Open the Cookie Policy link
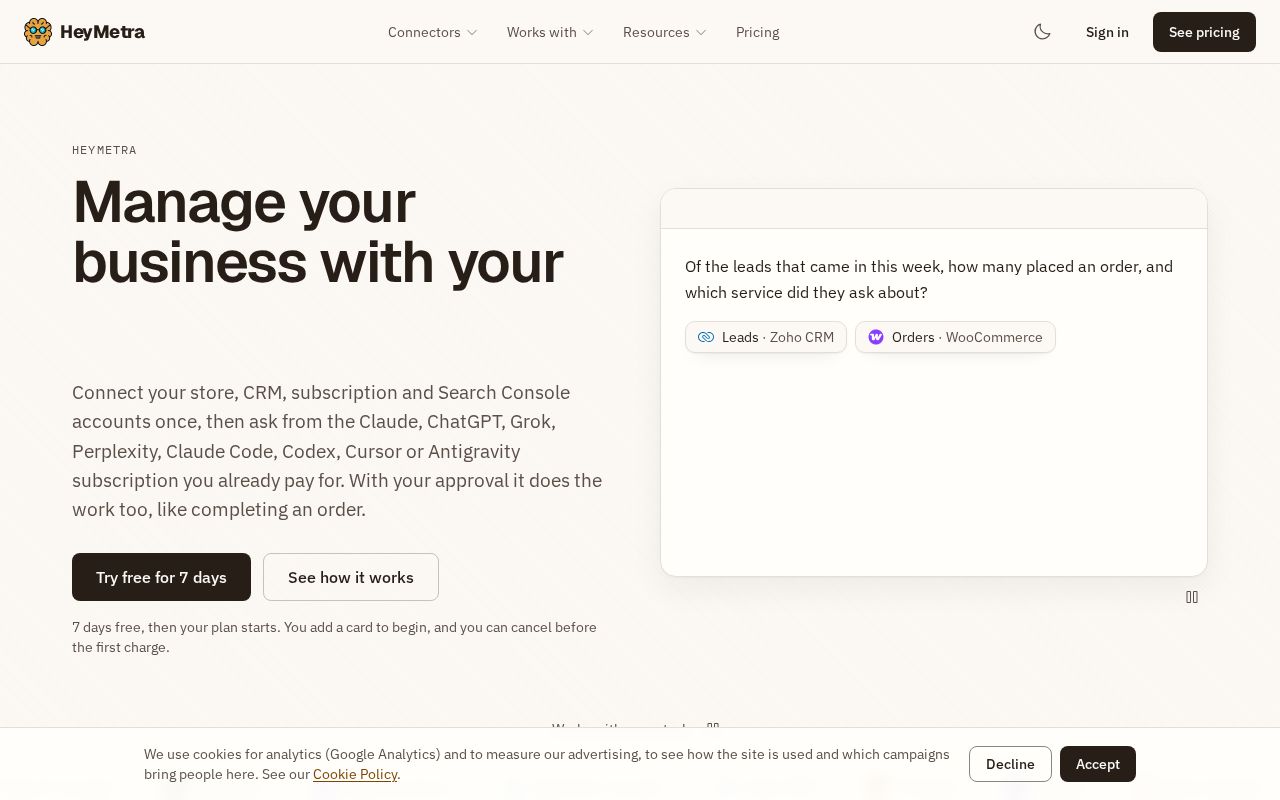 pyautogui.click(x=355, y=774)
